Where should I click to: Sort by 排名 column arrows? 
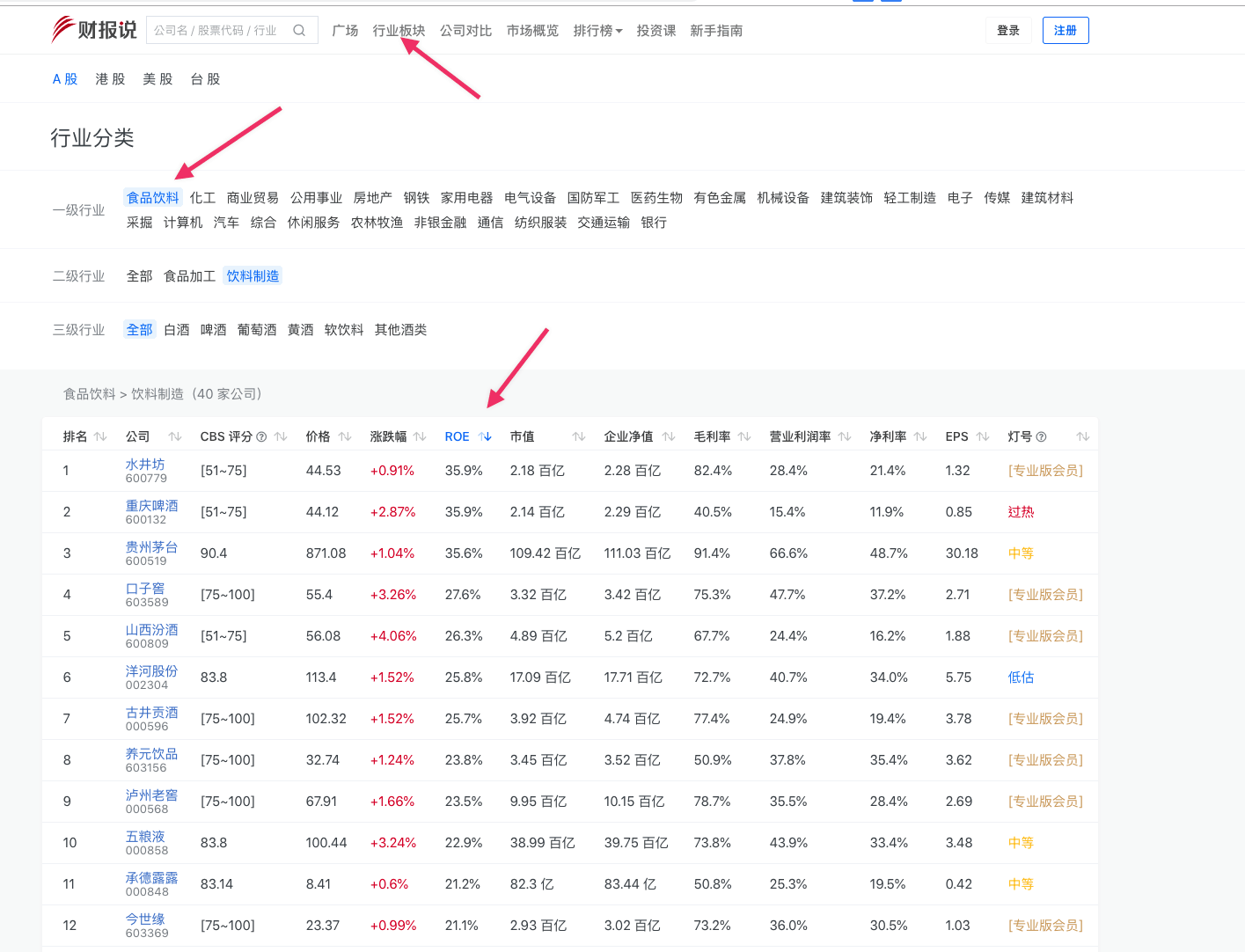(100, 436)
